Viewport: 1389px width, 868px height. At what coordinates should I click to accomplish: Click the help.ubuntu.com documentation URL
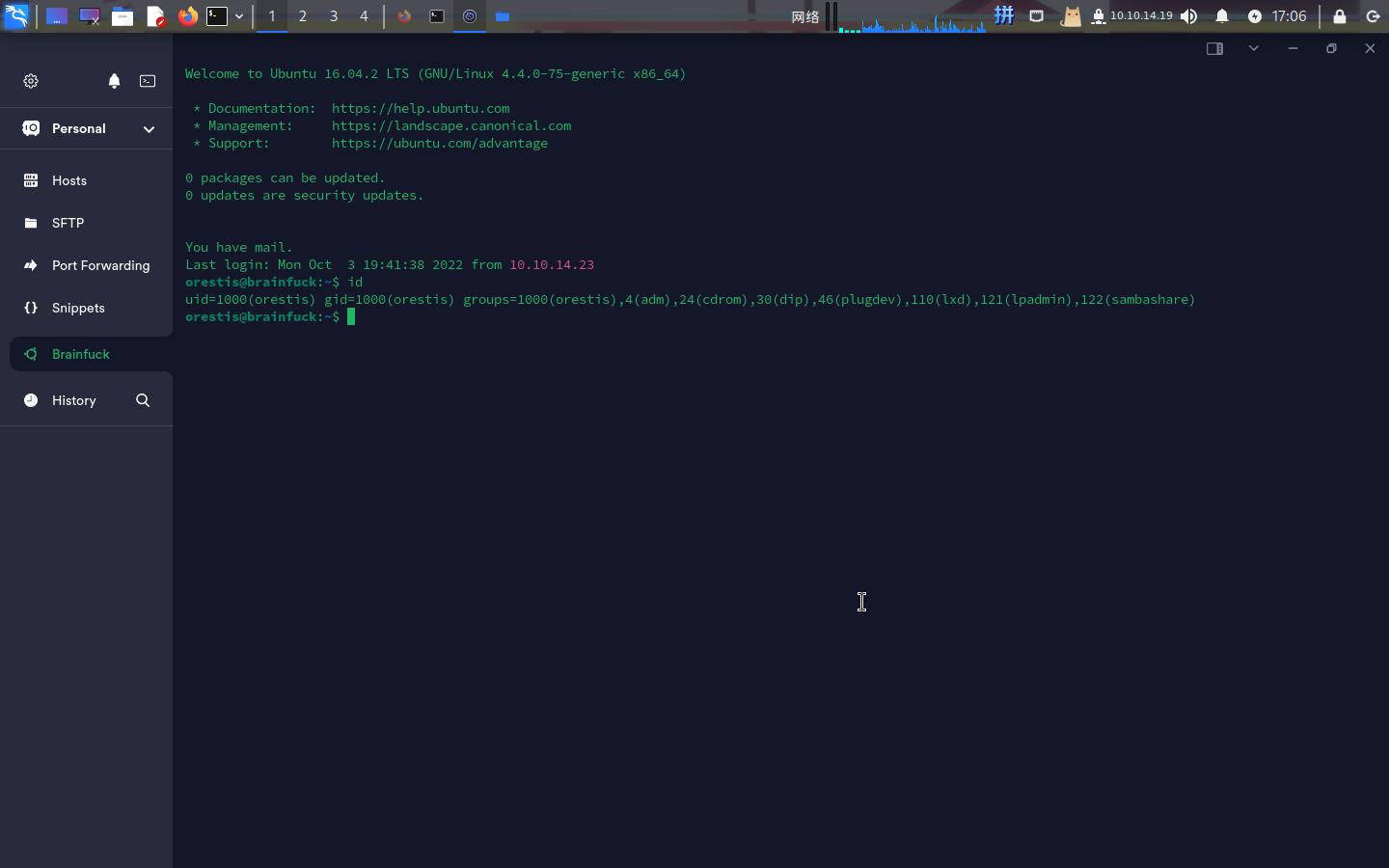(x=421, y=108)
